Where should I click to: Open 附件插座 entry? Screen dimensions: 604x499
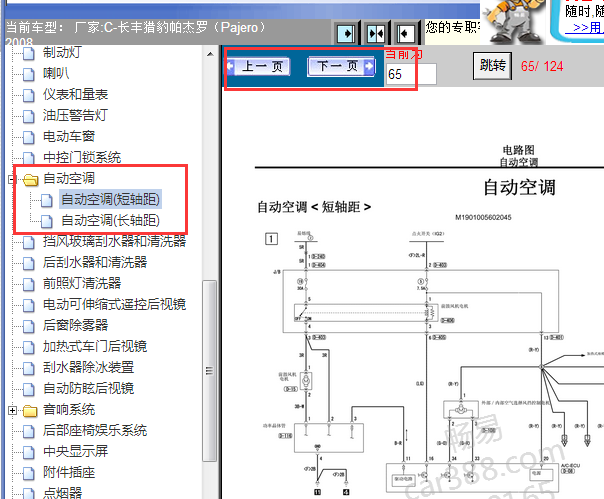[69, 472]
